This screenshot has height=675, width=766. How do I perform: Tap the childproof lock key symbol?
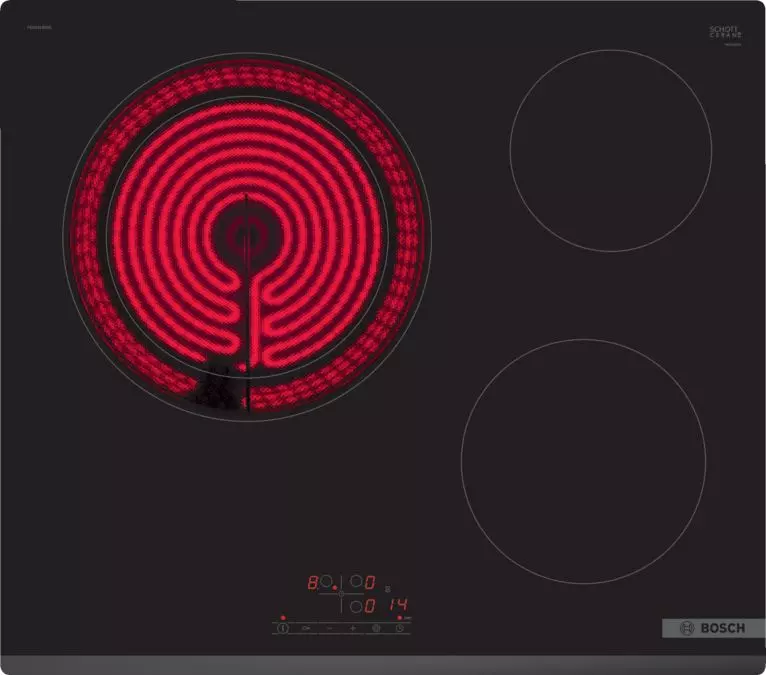click(x=306, y=628)
